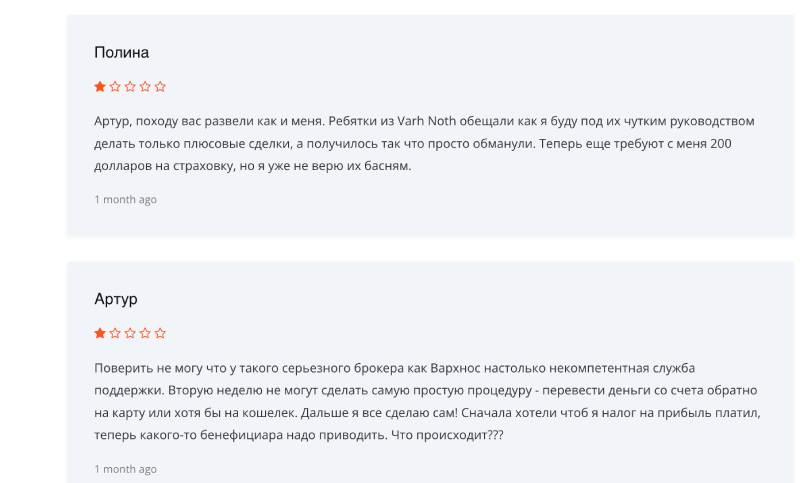
Task: Click the words "Varh Noth" in Полина's review
Action: [x=426, y=121]
